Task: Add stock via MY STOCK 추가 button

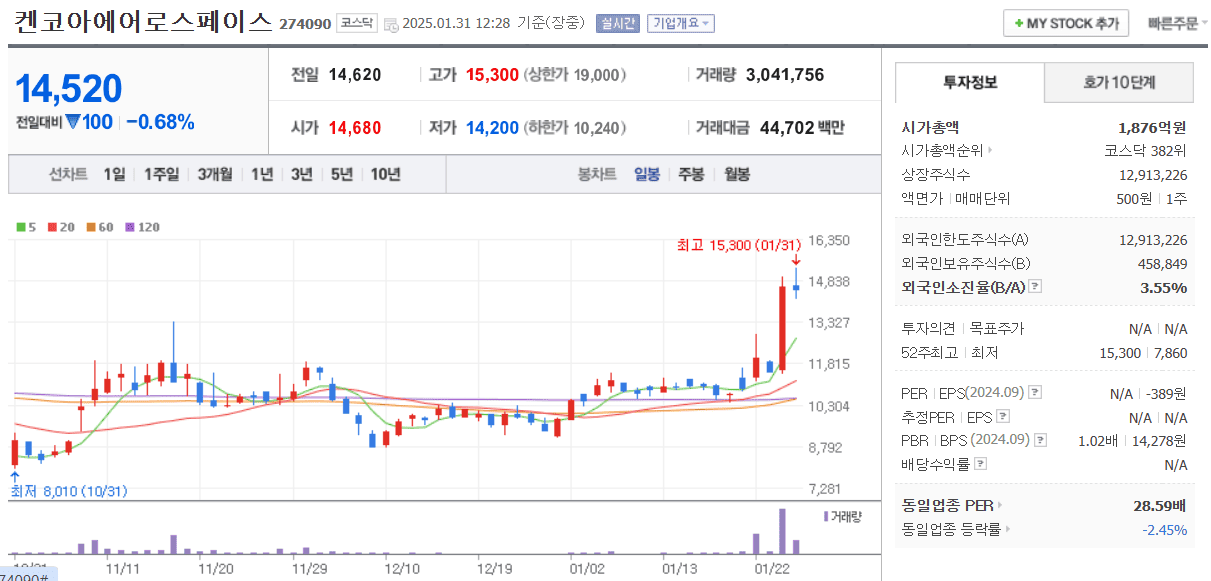Action: click(x=1066, y=23)
